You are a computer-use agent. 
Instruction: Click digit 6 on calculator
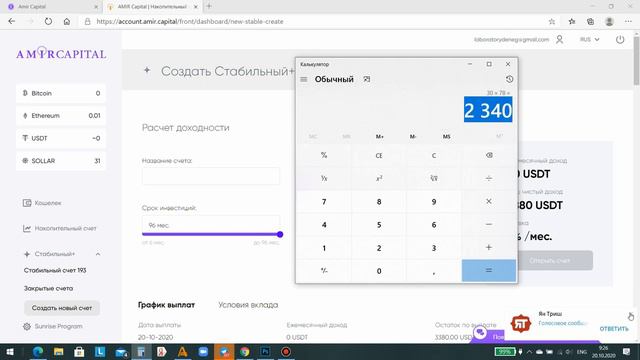click(x=433, y=224)
